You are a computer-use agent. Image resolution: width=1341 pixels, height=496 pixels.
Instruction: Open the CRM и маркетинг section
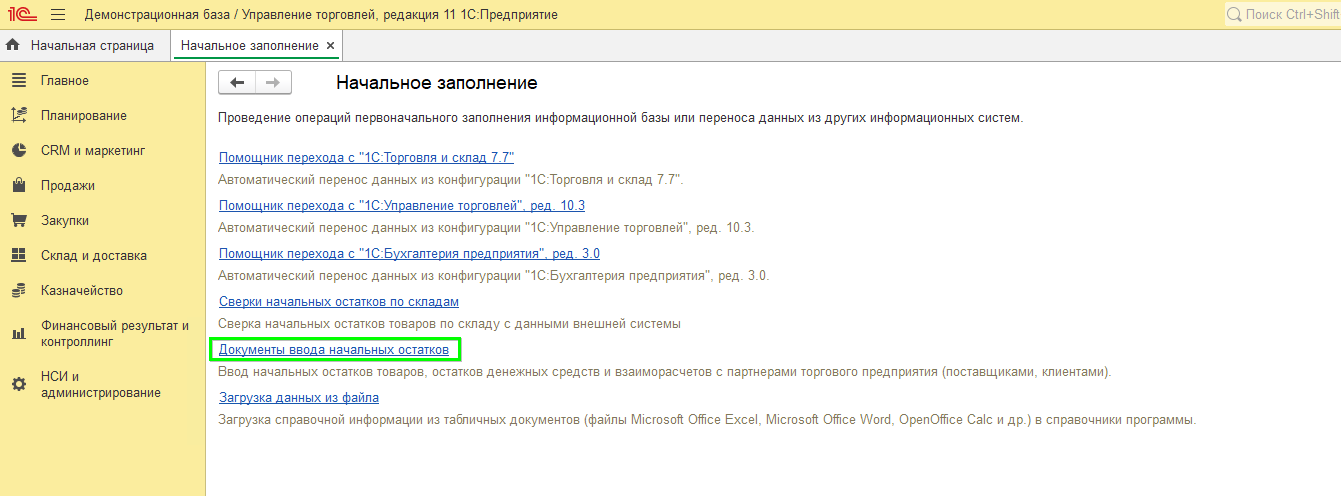pos(93,151)
